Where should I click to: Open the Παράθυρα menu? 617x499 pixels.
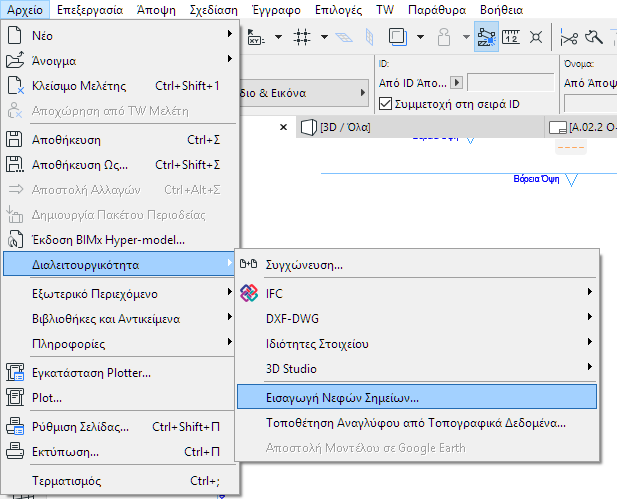point(437,9)
